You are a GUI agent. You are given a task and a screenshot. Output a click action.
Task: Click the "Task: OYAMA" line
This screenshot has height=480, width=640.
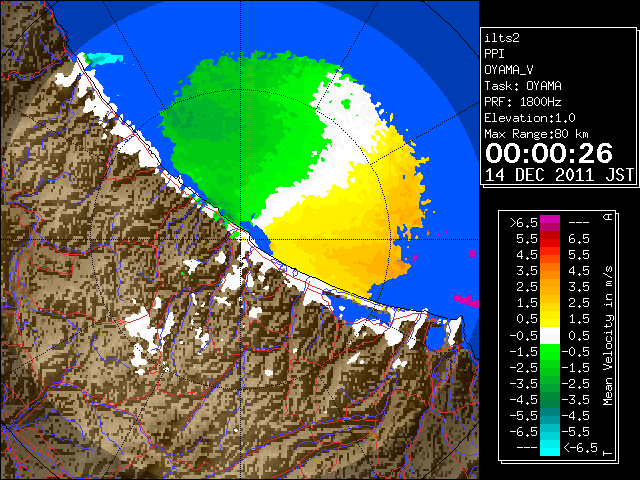[x=523, y=86]
